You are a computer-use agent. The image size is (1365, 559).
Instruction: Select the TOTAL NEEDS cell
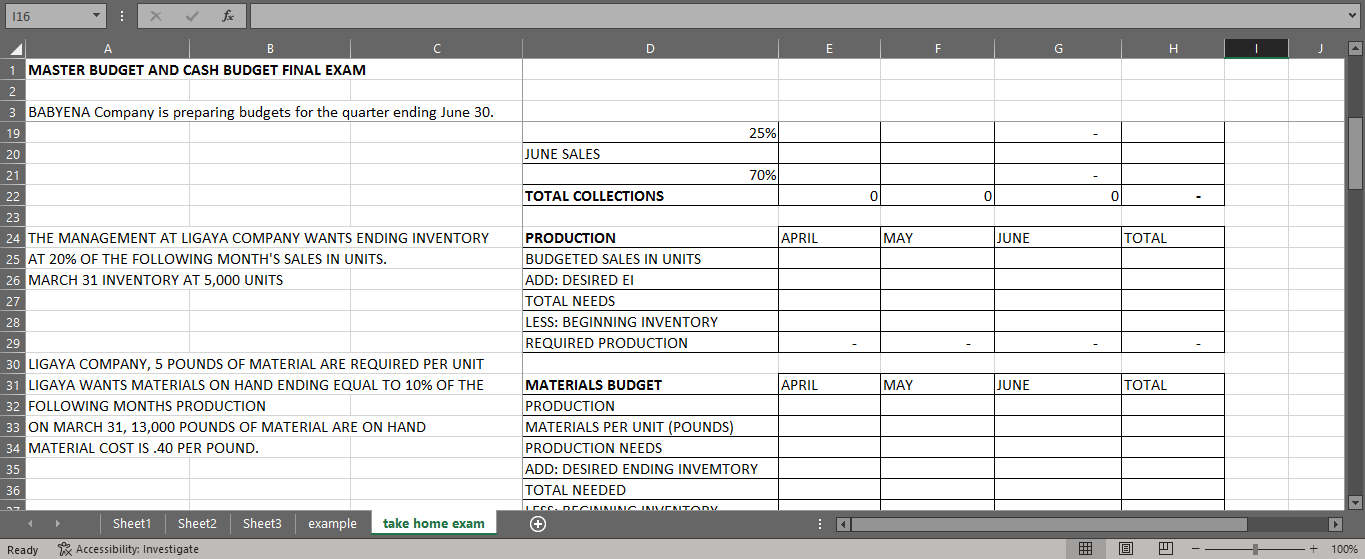(x=650, y=301)
